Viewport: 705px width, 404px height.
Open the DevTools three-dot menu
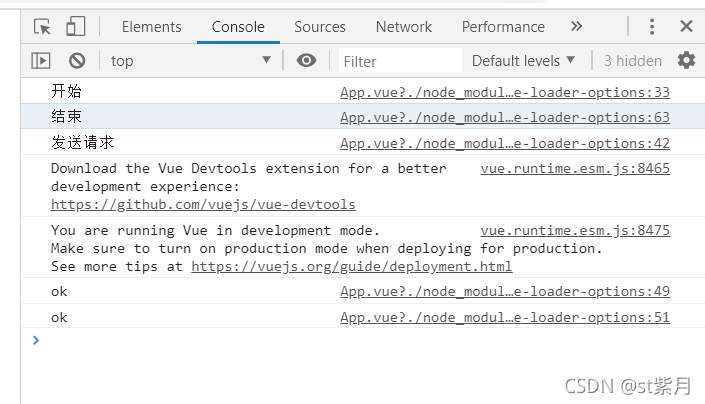652,27
